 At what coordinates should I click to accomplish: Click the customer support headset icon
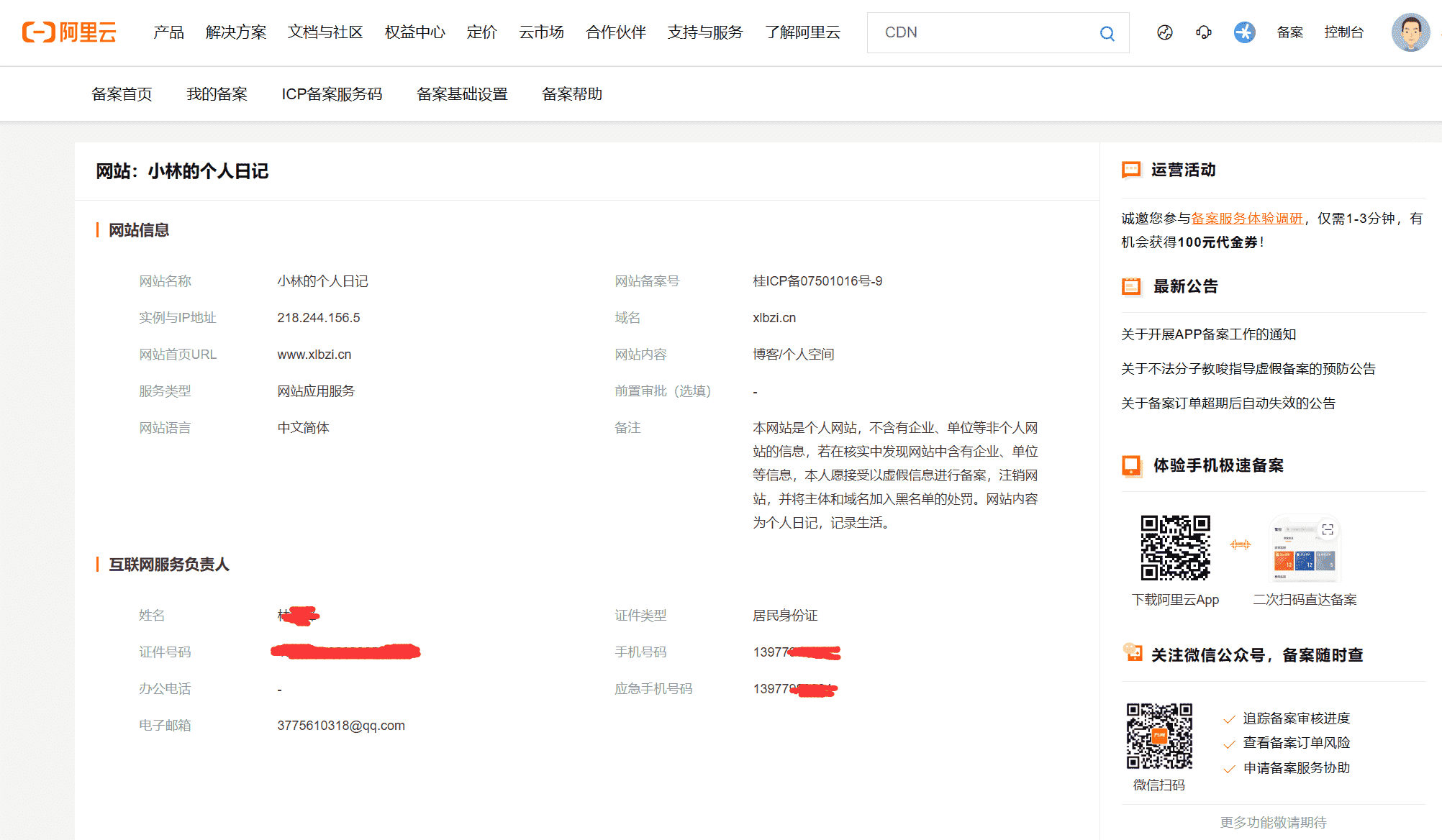1203,33
